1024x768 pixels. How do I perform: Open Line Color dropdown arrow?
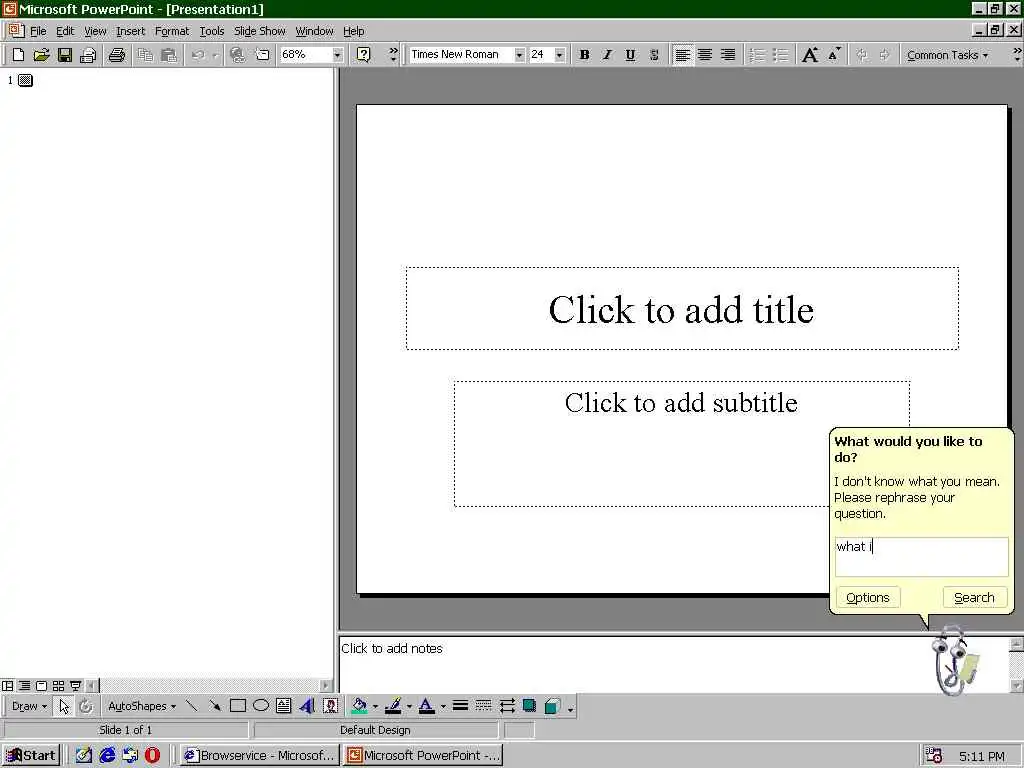pos(409,706)
